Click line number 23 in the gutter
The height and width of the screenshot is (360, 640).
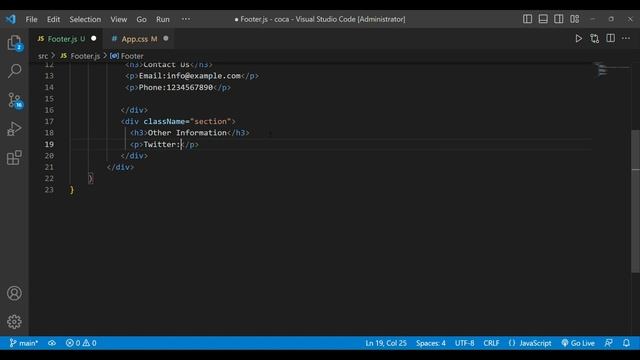click(x=49, y=190)
